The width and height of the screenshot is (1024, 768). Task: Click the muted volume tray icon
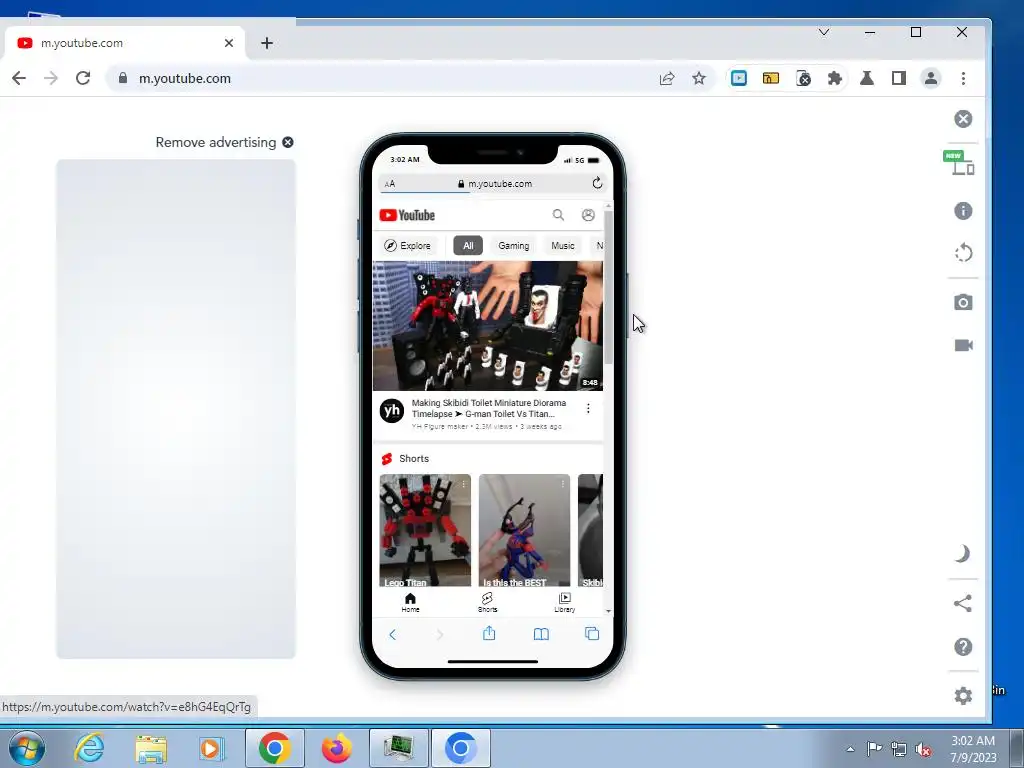coord(922,749)
